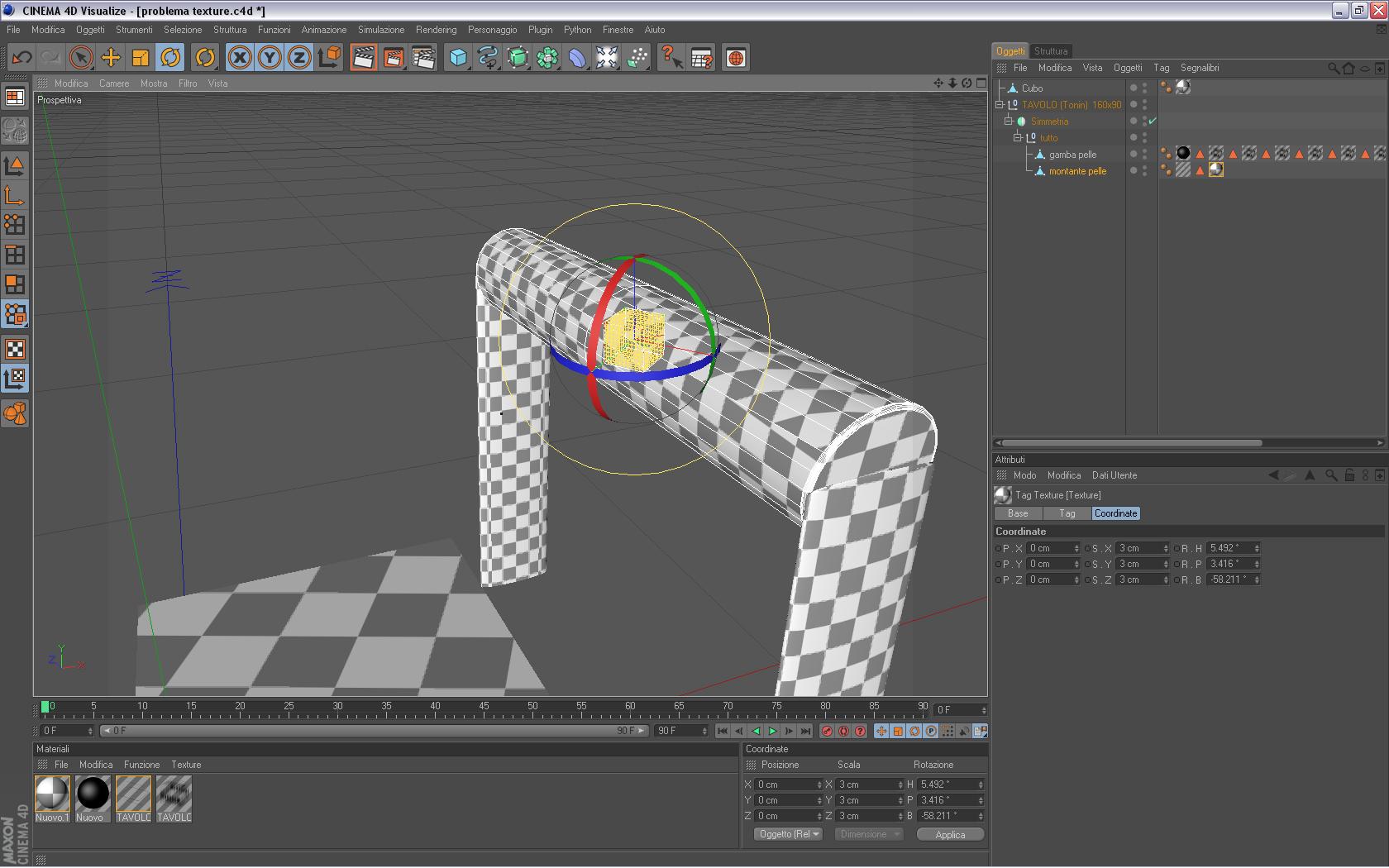The image size is (1389, 868).
Task: Click the object axis mode icon in sidebar
Action: pyautogui.click(x=15, y=195)
